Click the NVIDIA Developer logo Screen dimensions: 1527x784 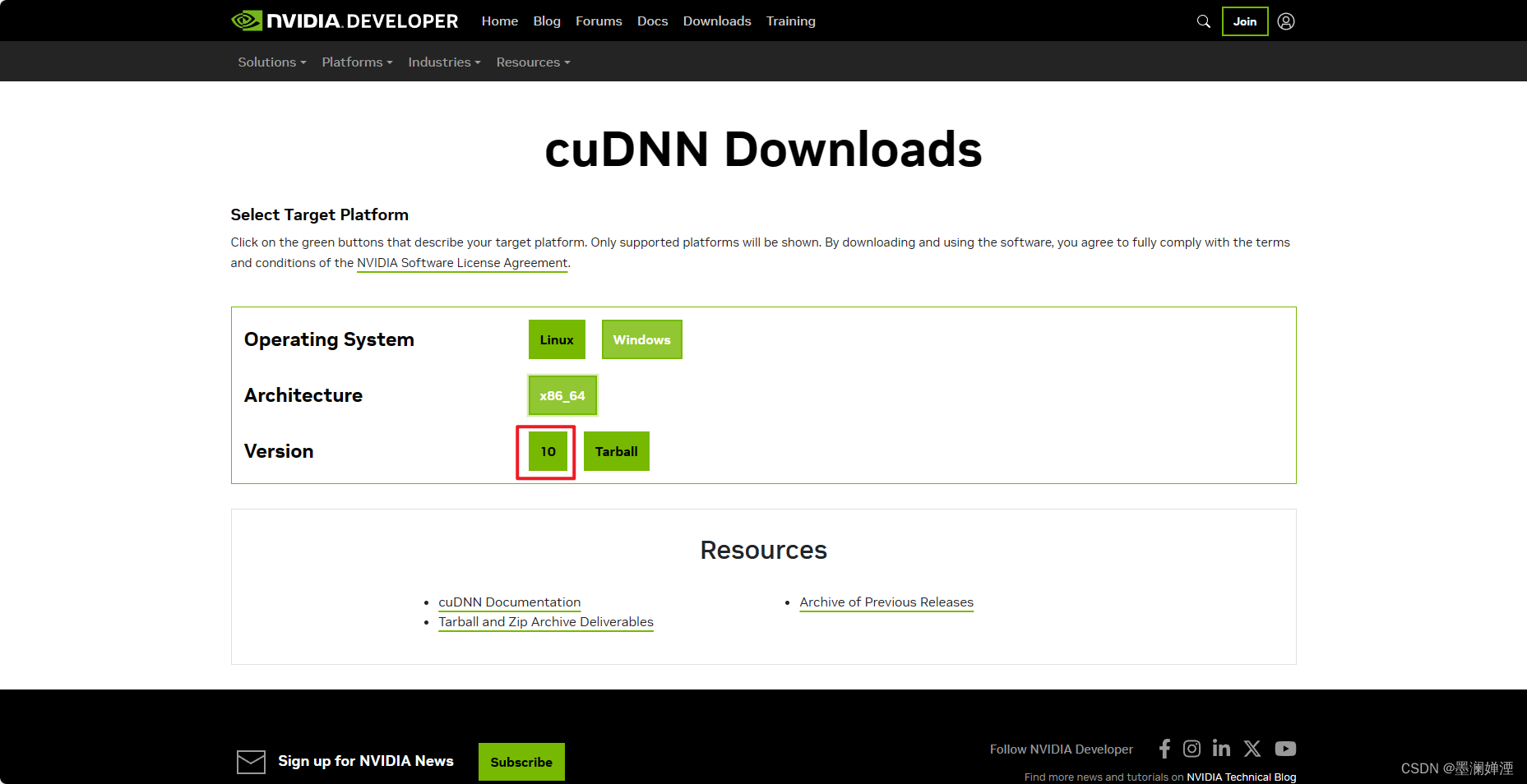pos(345,21)
